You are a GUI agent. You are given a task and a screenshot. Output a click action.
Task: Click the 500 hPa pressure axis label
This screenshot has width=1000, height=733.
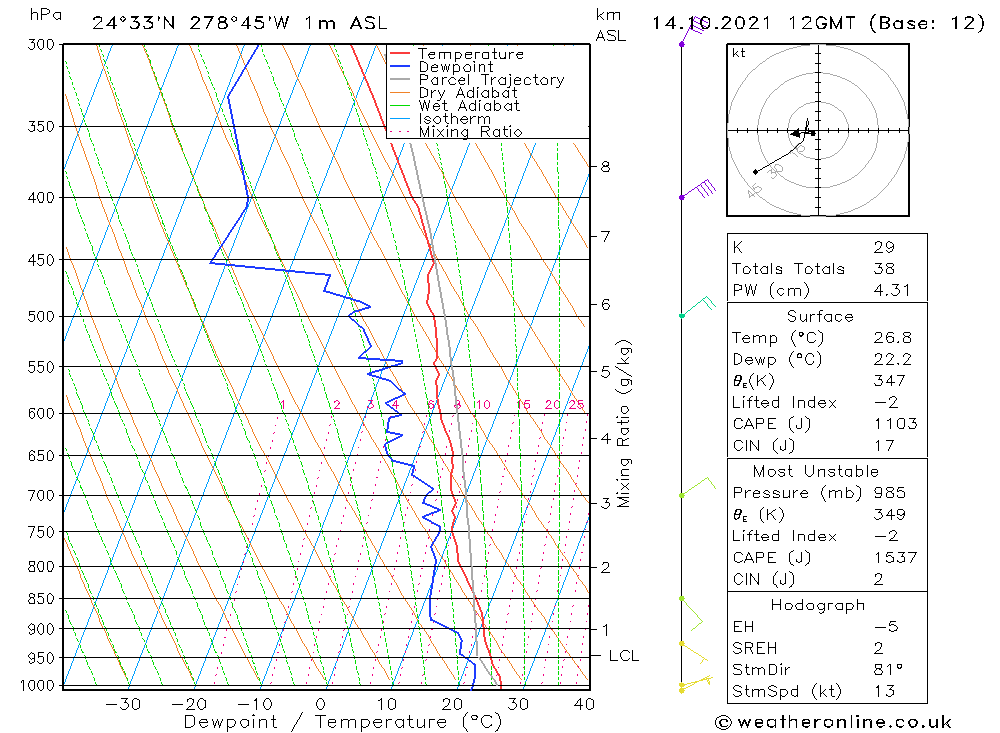[x=41, y=316]
